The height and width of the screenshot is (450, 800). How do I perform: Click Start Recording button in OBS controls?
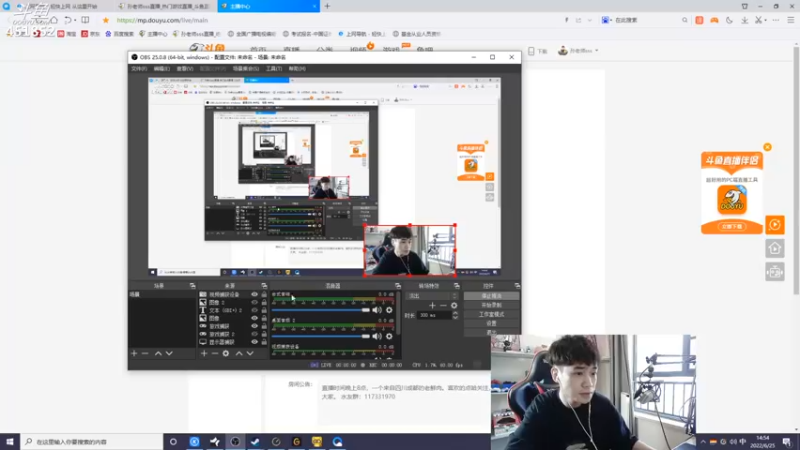(491, 305)
